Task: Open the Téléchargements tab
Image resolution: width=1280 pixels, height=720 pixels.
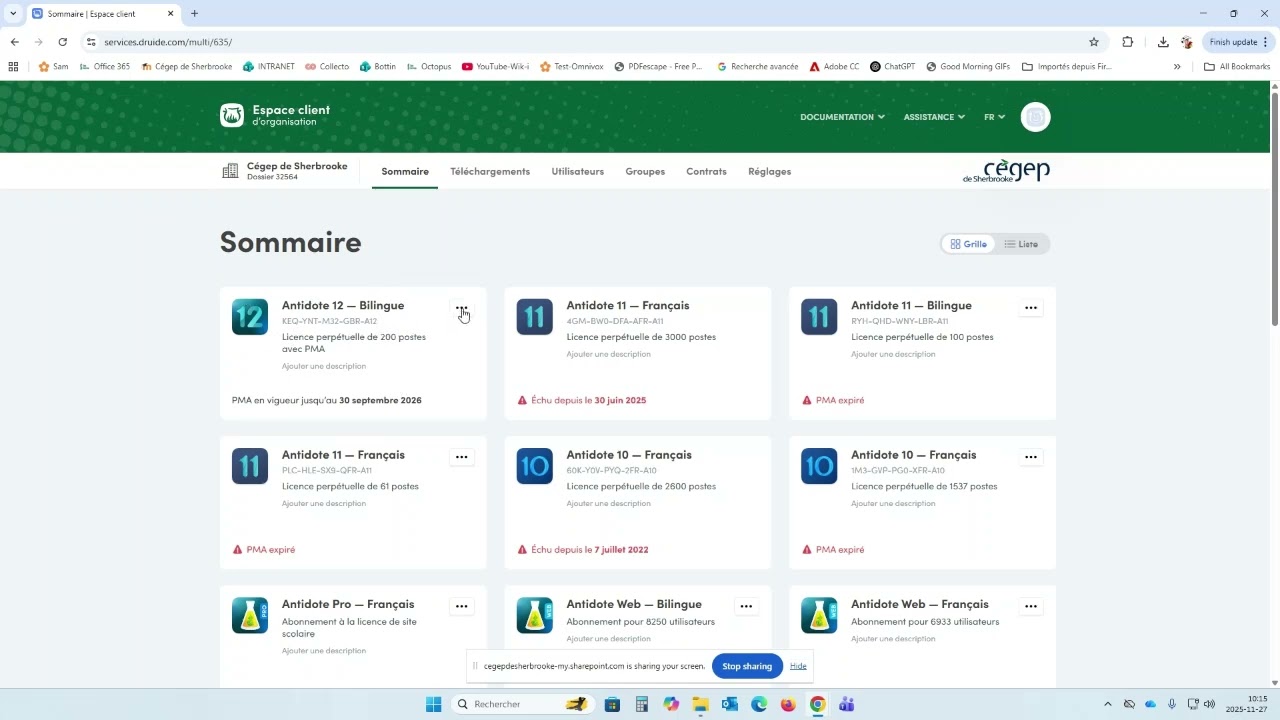Action: coord(490,171)
